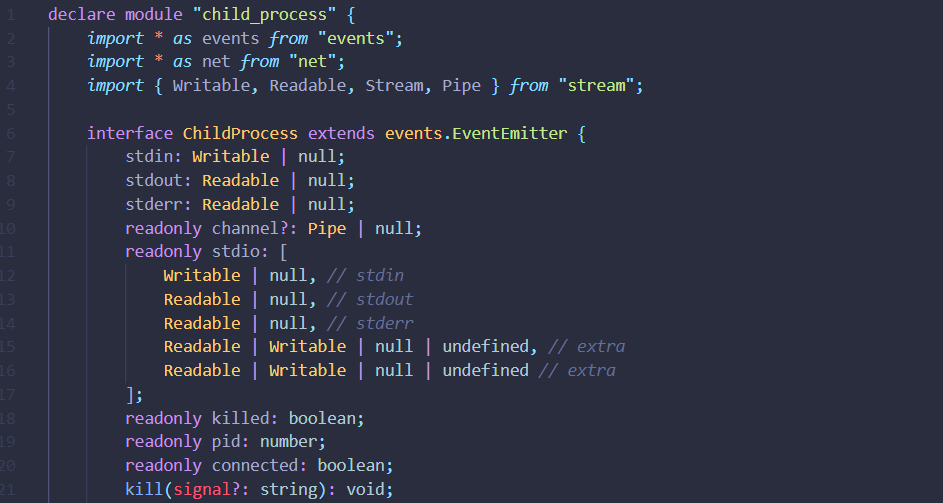Viewport: 943px width, 503px height.
Task: Click the kill method name
Action: [144, 489]
